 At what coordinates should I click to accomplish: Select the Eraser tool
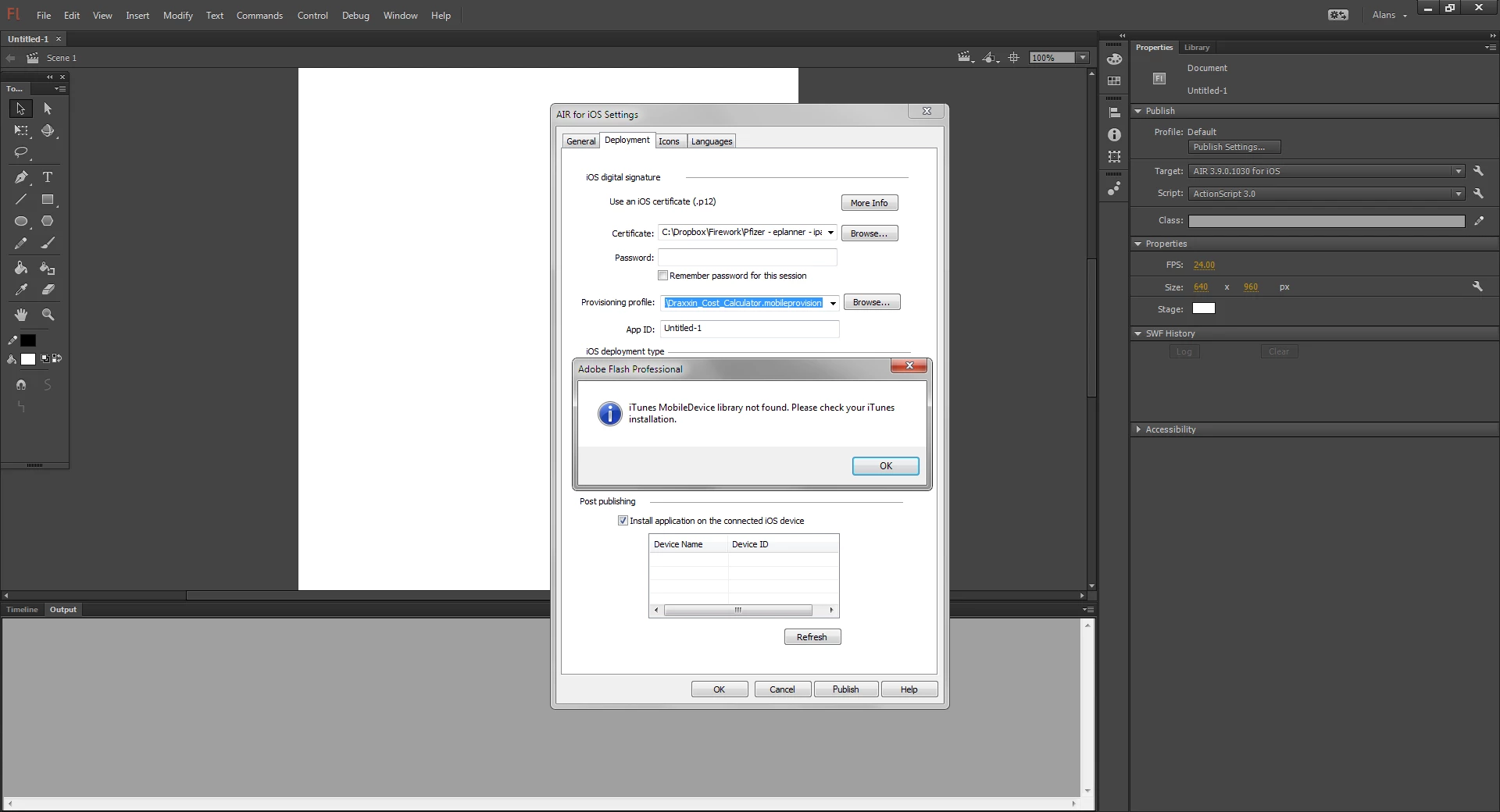[48, 290]
